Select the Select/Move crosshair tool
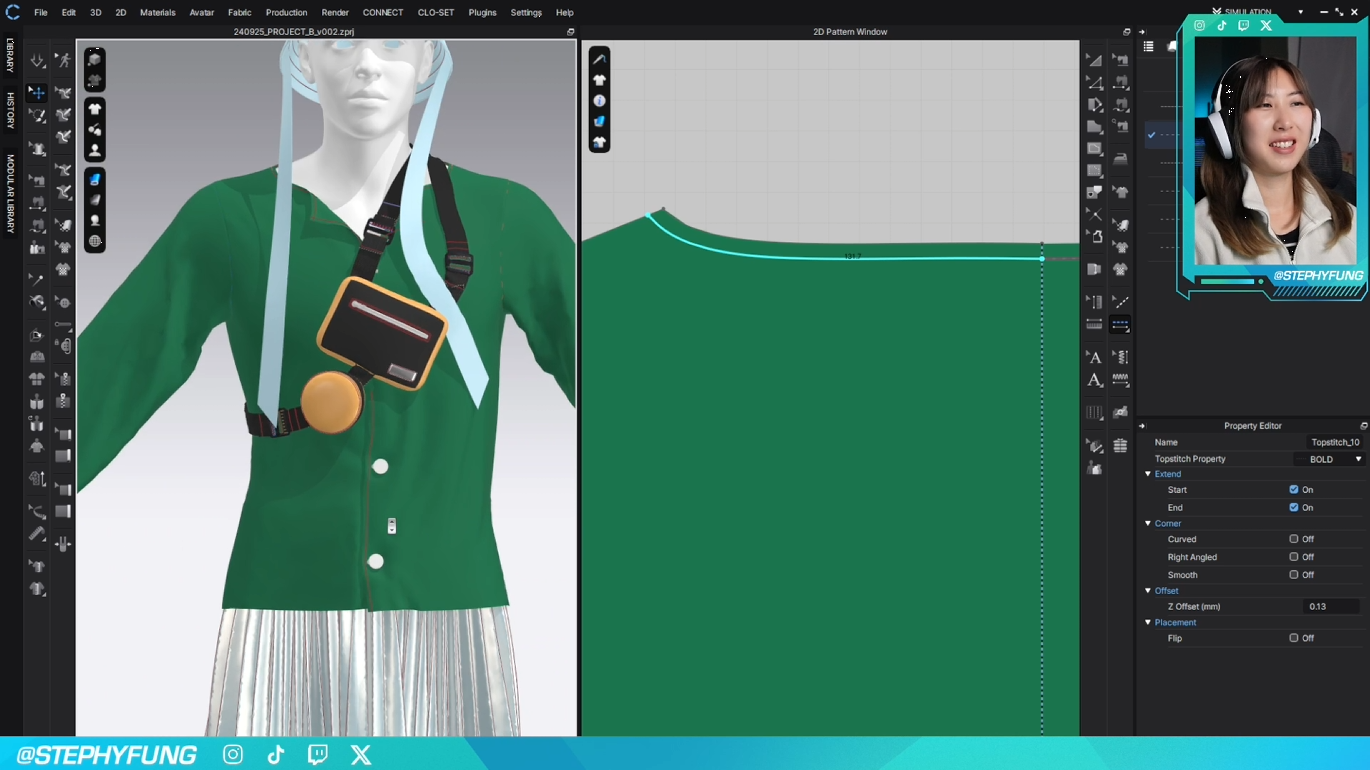The height and width of the screenshot is (770, 1370). (x=37, y=93)
